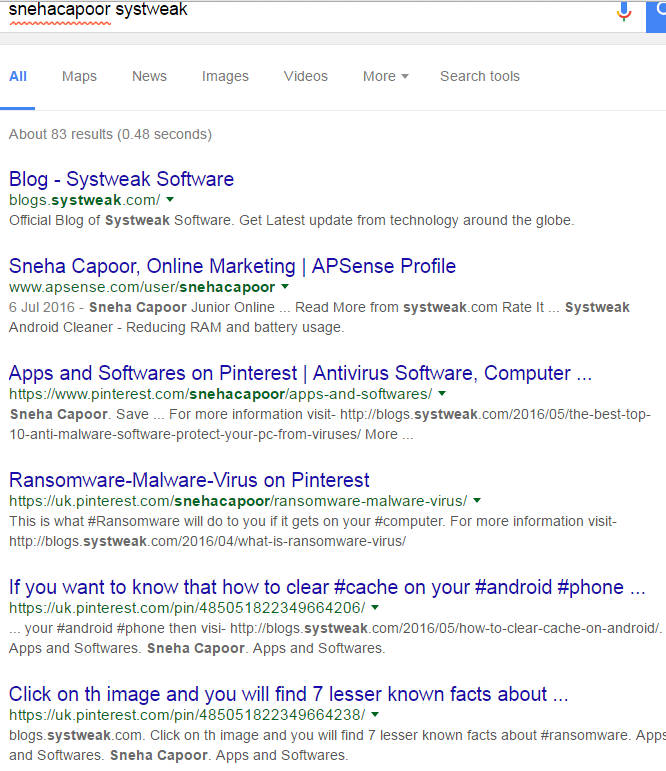Open the Images results tab
The width and height of the screenshot is (666, 771).
[225, 76]
